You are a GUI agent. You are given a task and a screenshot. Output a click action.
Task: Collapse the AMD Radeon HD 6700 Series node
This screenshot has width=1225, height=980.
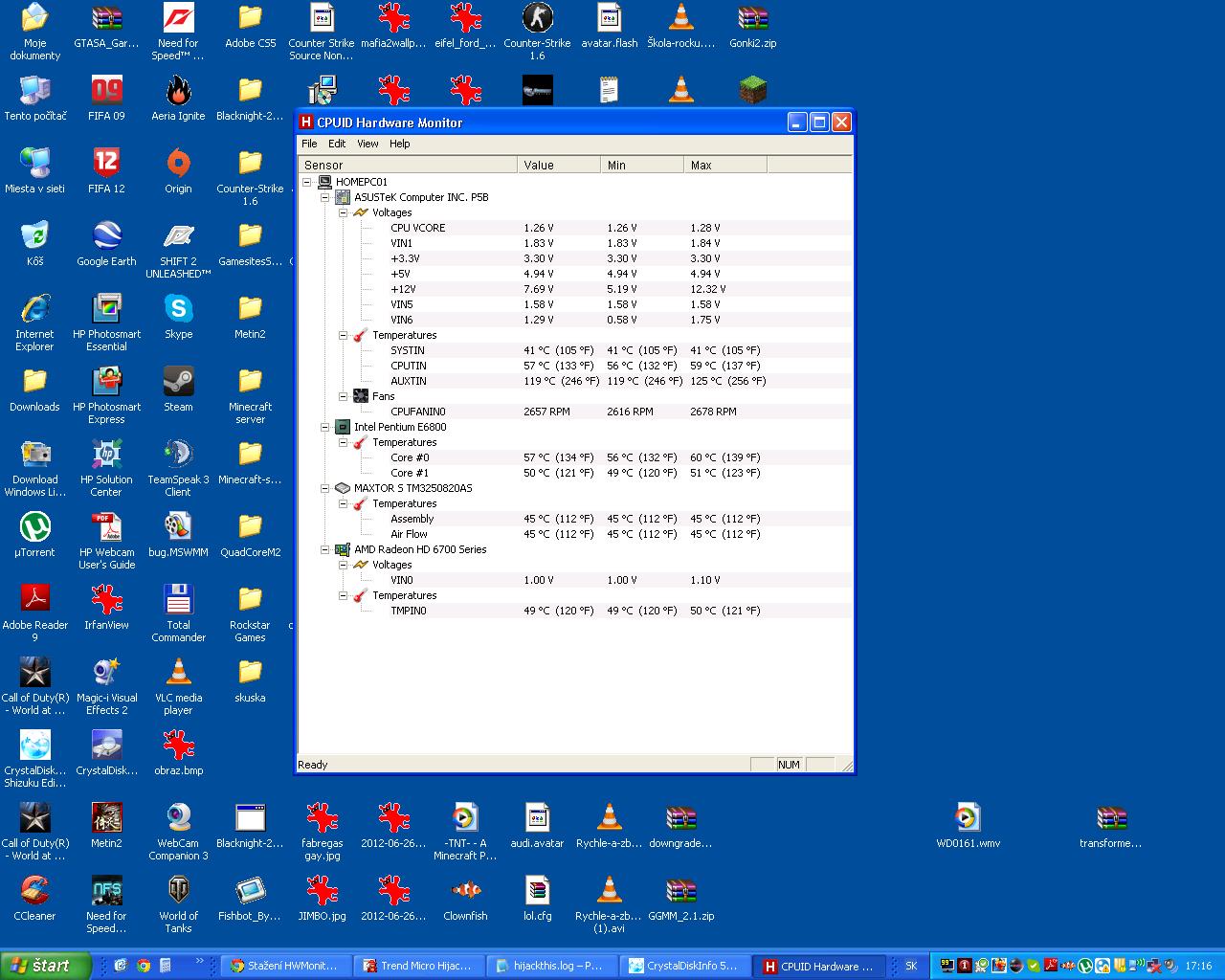tap(325, 549)
